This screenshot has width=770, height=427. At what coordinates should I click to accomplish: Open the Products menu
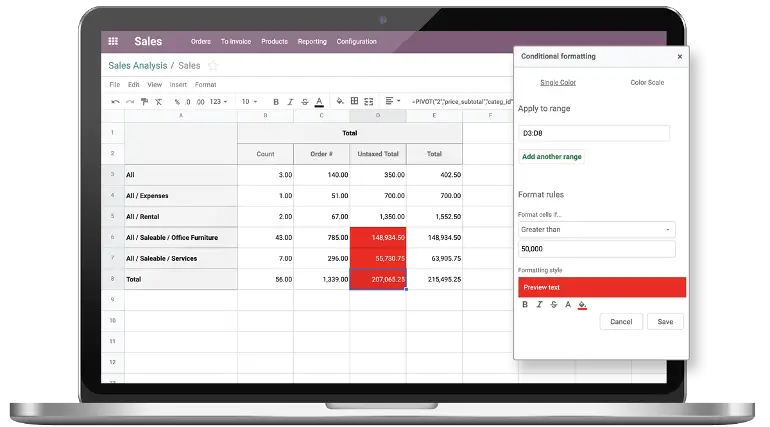pyautogui.click(x=275, y=42)
